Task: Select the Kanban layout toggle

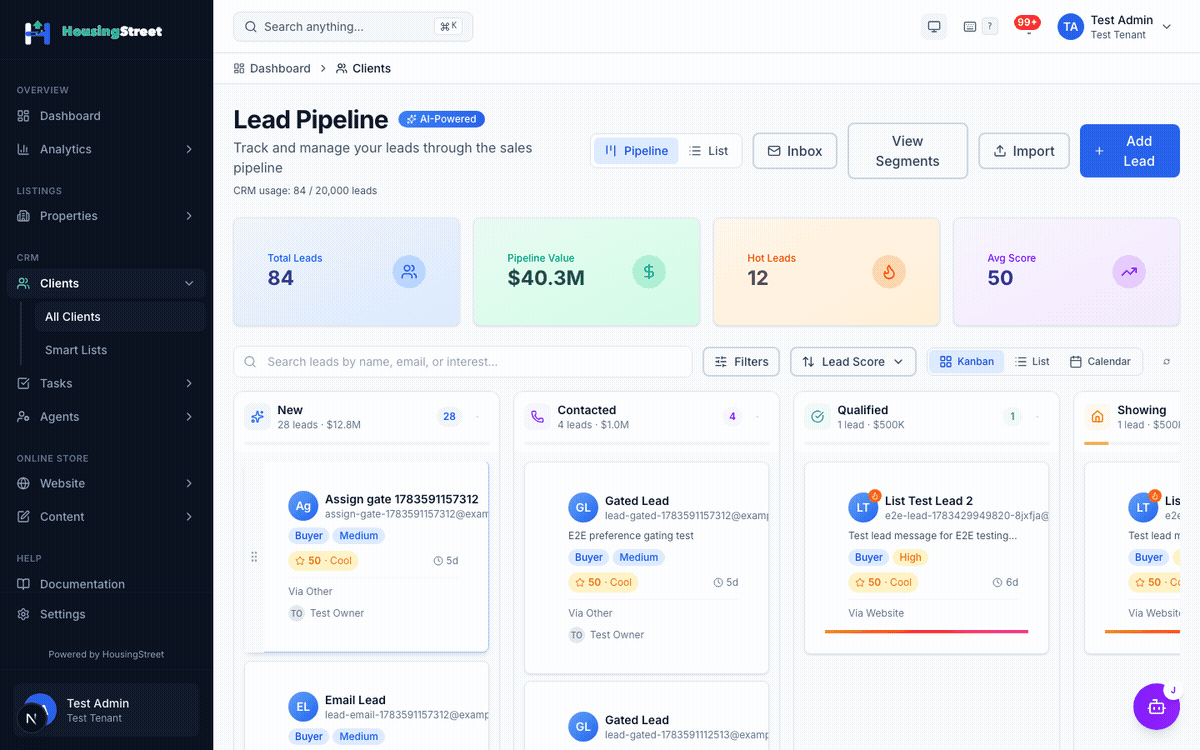Action: click(967, 362)
